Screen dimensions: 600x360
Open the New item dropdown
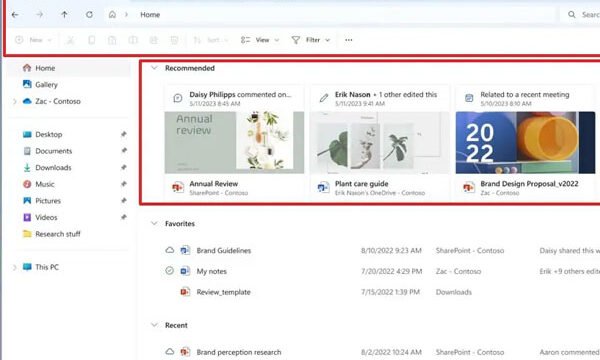(x=33, y=40)
